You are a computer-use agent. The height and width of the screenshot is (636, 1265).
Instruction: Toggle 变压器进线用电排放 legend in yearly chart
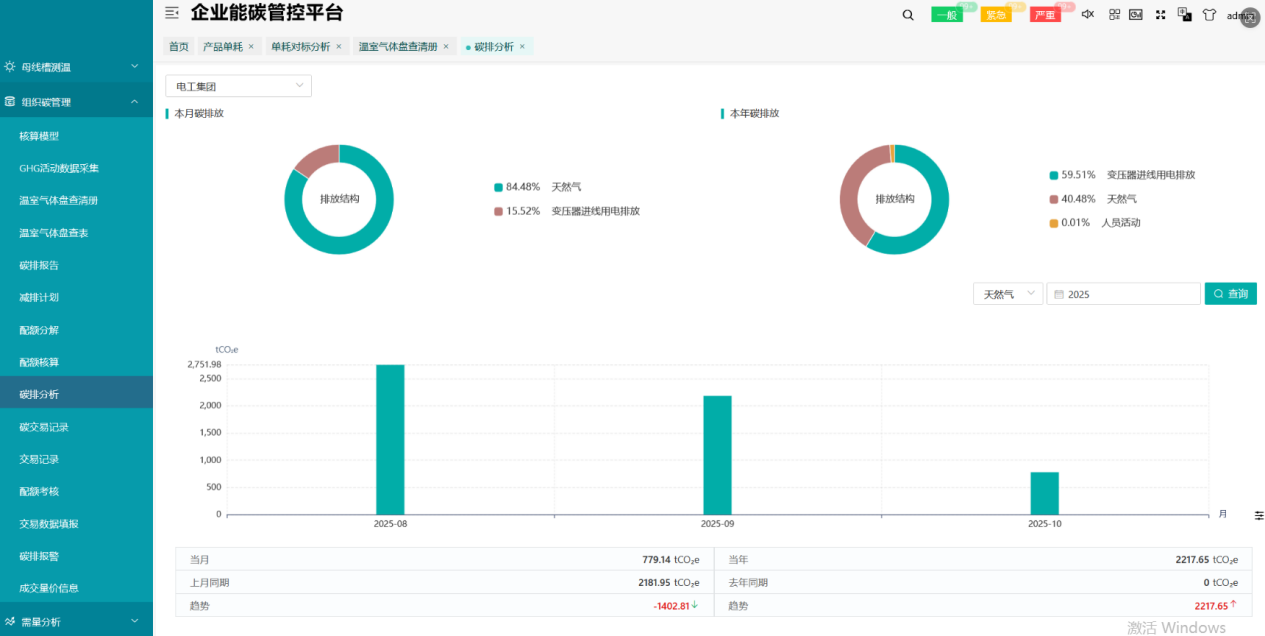[1121, 175]
